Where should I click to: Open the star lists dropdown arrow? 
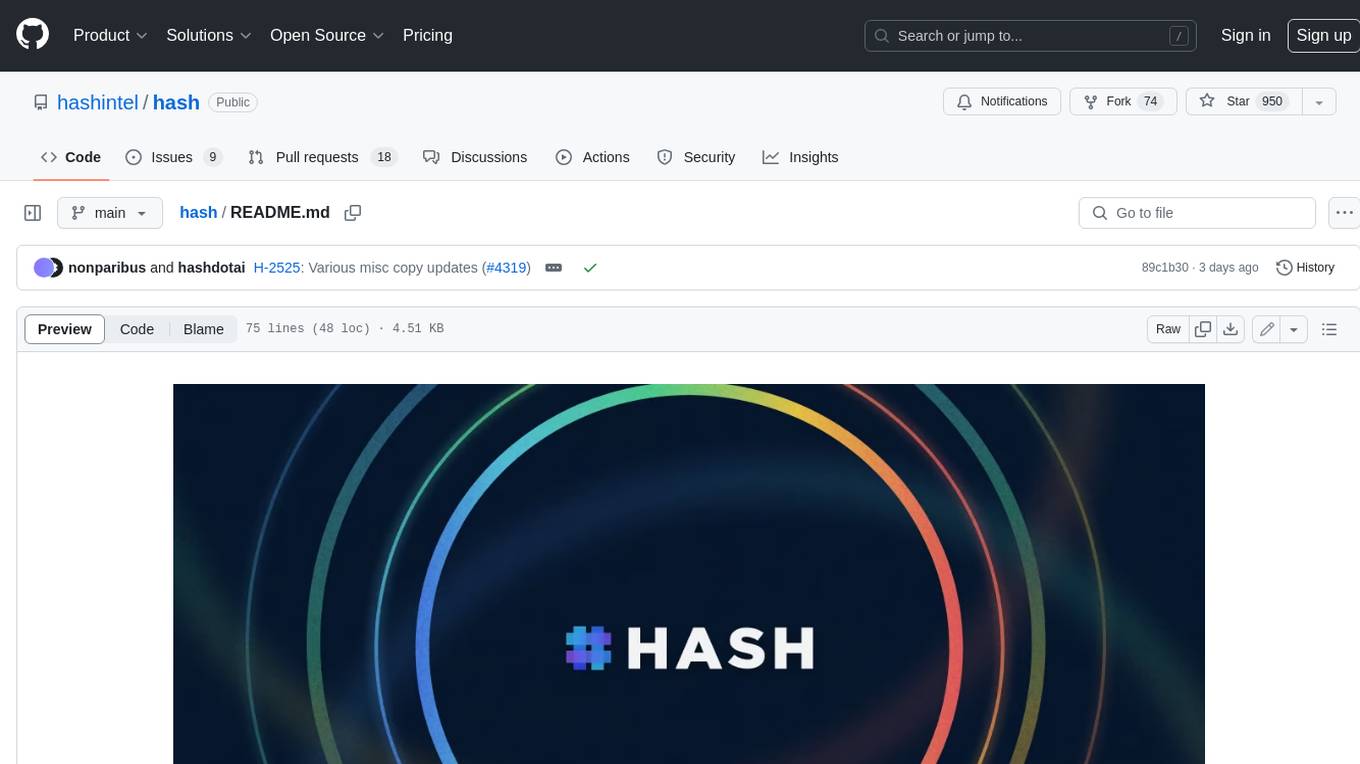pyautogui.click(x=1319, y=102)
